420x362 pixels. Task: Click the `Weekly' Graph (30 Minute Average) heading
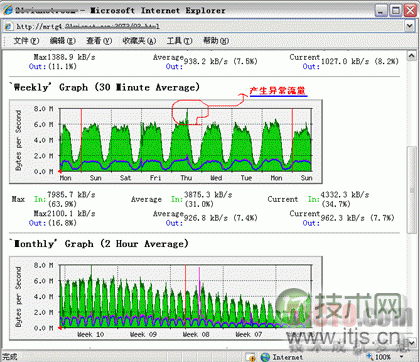tap(104, 87)
